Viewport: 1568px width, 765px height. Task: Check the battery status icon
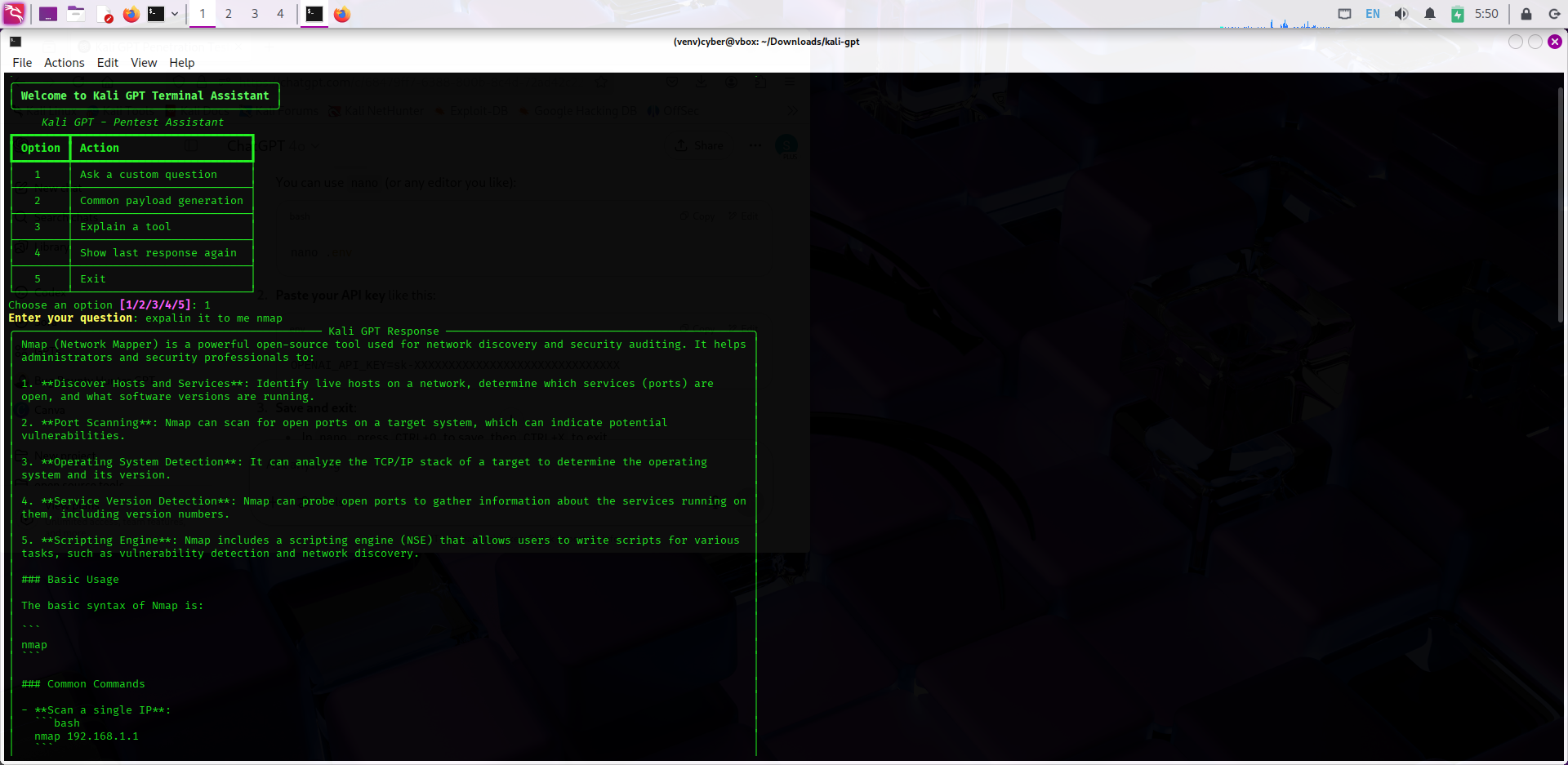point(1457,13)
